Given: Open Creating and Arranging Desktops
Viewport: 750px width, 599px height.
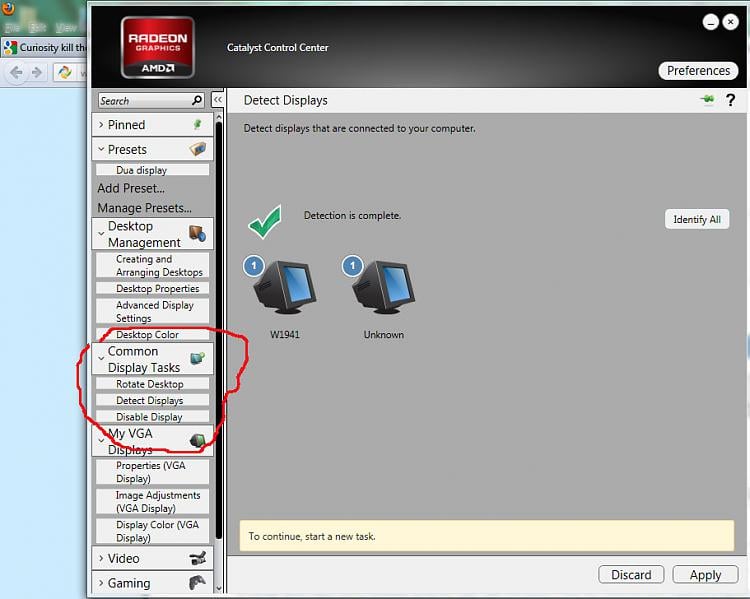Looking at the screenshot, I should coord(153,266).
